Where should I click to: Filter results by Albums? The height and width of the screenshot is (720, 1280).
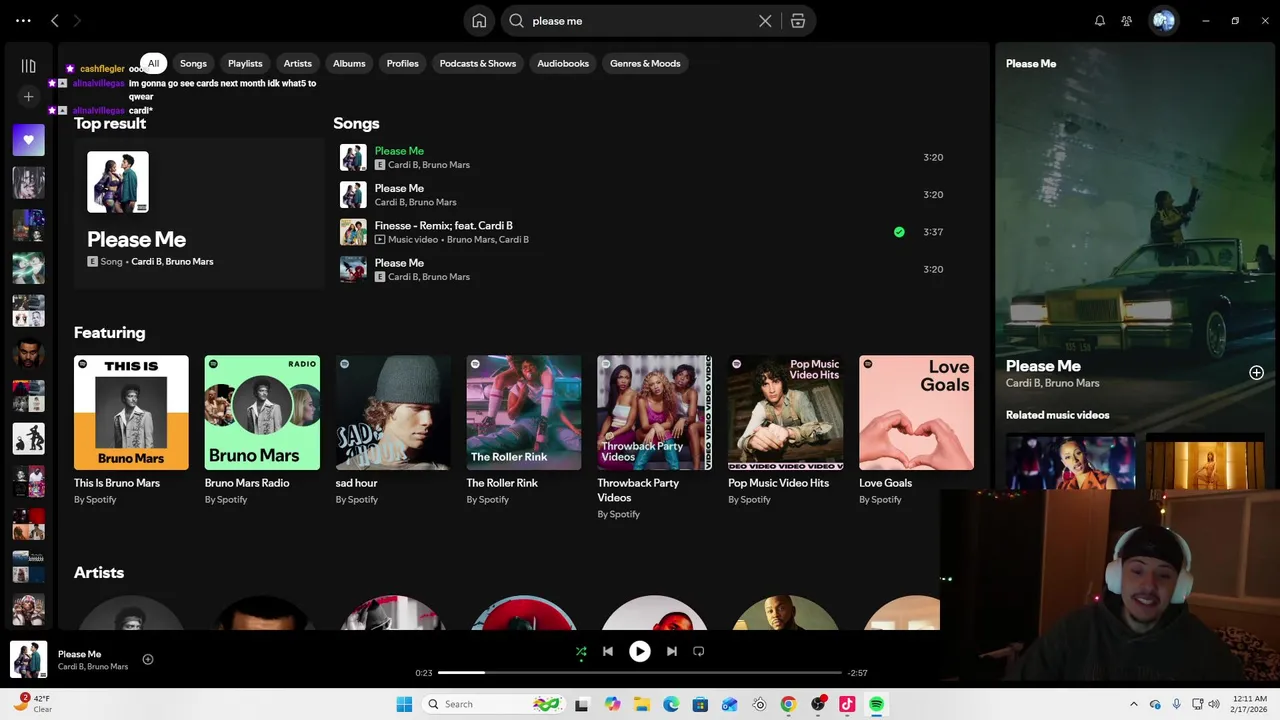[x=349, y=63]
